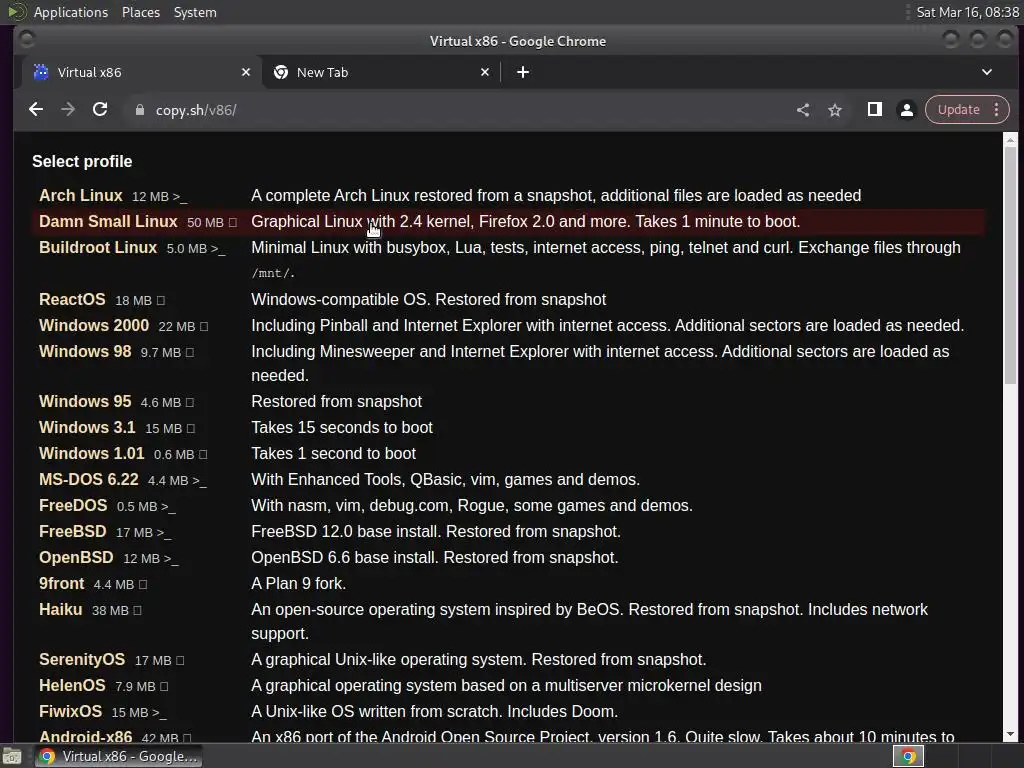Click the browser forward arrow

pos(68,110)
